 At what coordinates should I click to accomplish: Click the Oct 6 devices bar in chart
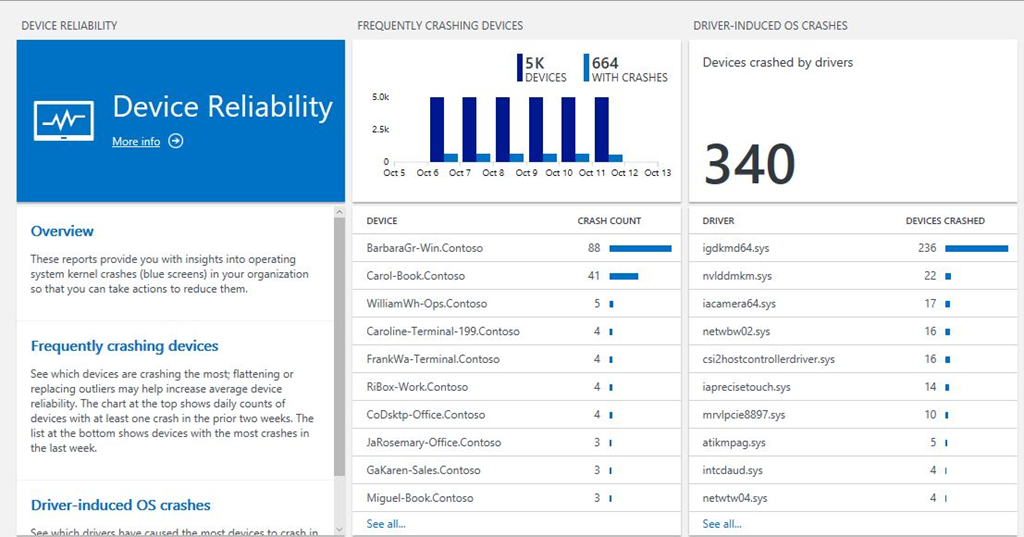pos(436,128)
